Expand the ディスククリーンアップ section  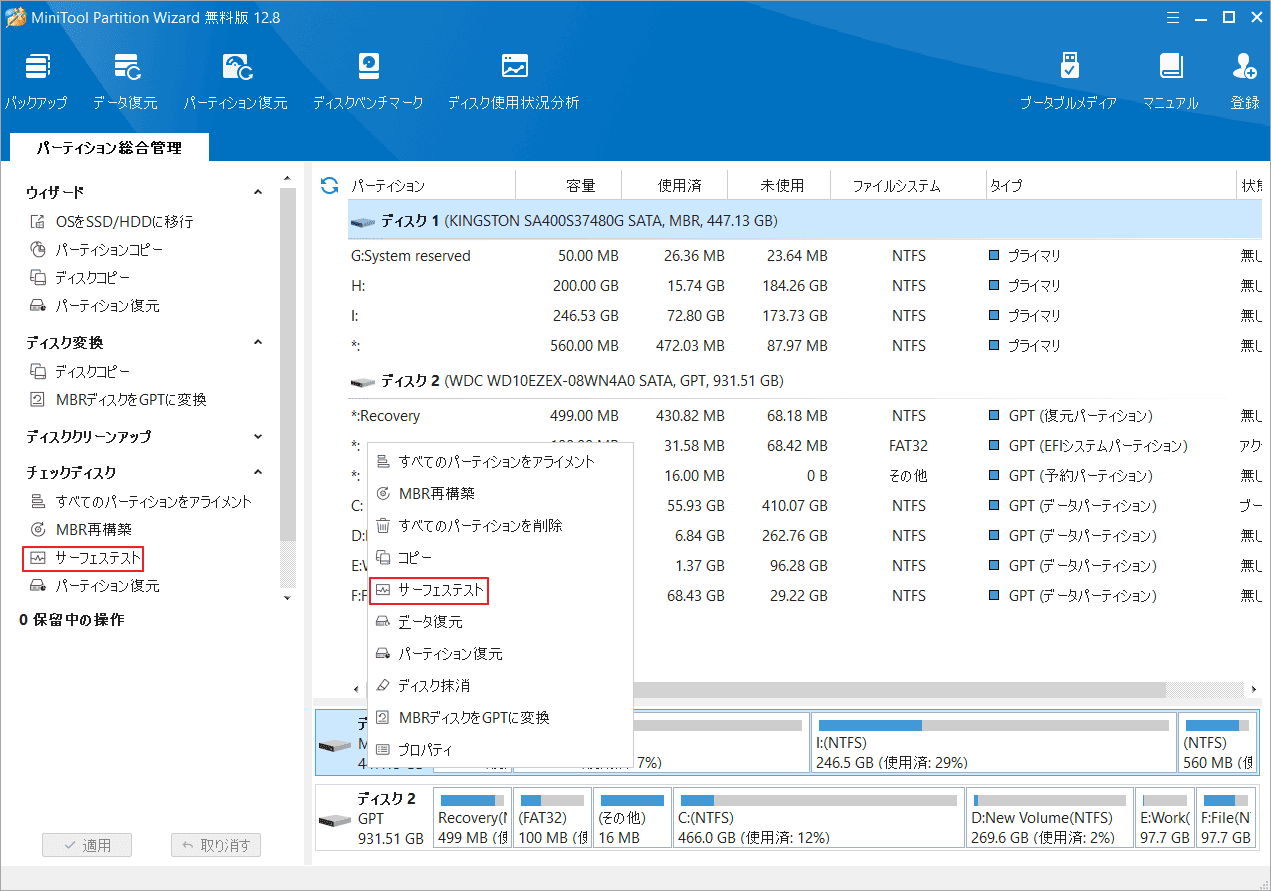[x=258, y=436]
